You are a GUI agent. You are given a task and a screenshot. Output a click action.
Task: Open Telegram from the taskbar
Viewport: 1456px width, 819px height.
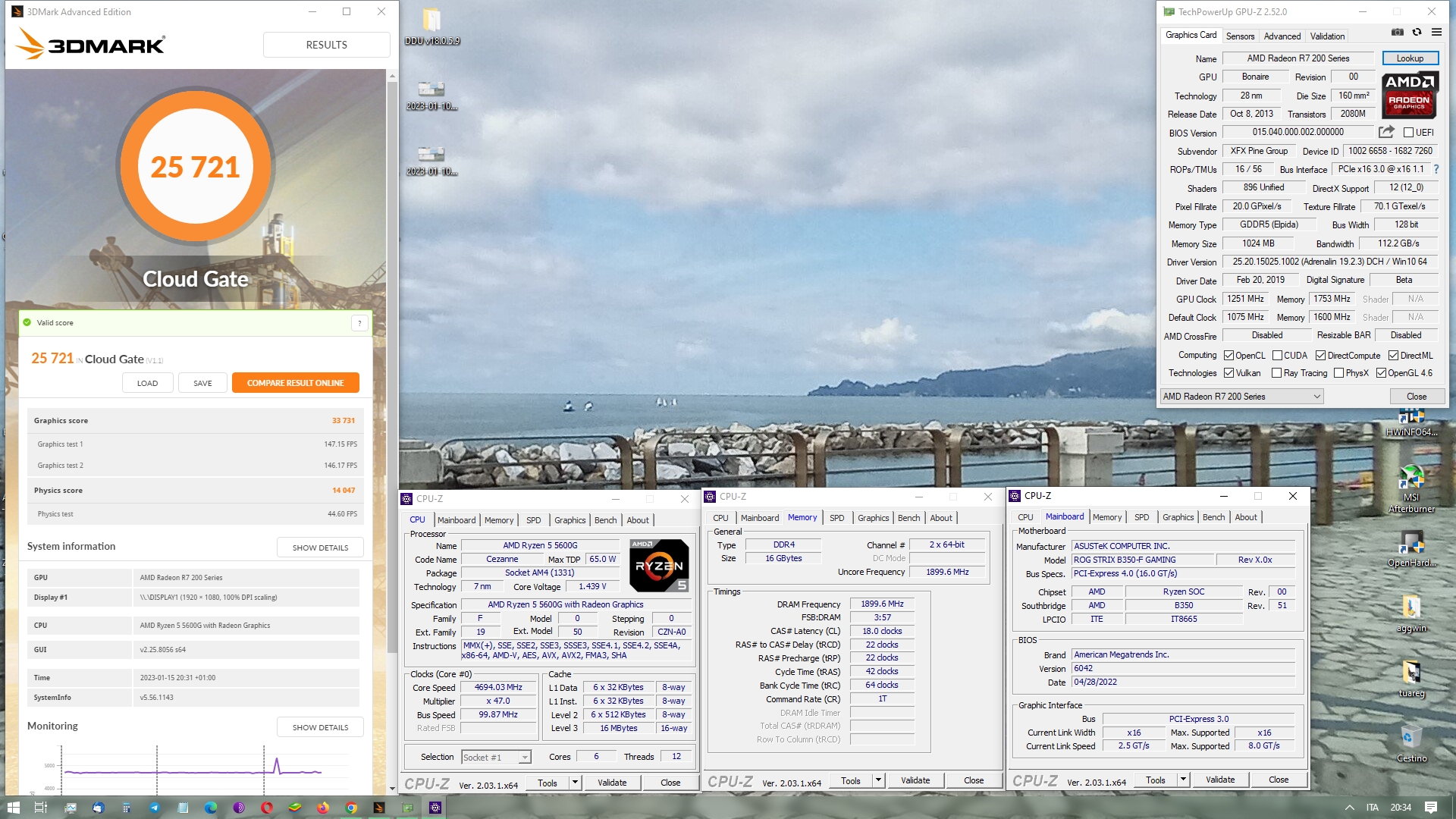[155, 808]
